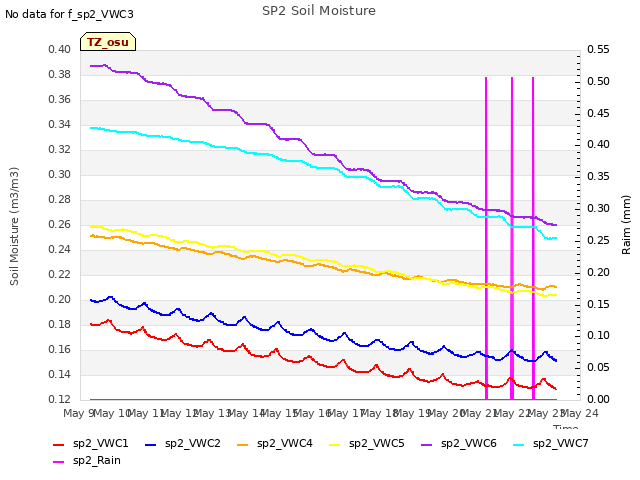Click the May 24 x-axis tick label
Image resolution: width=640 pixels, height=480 pixels.
point(580,413)
